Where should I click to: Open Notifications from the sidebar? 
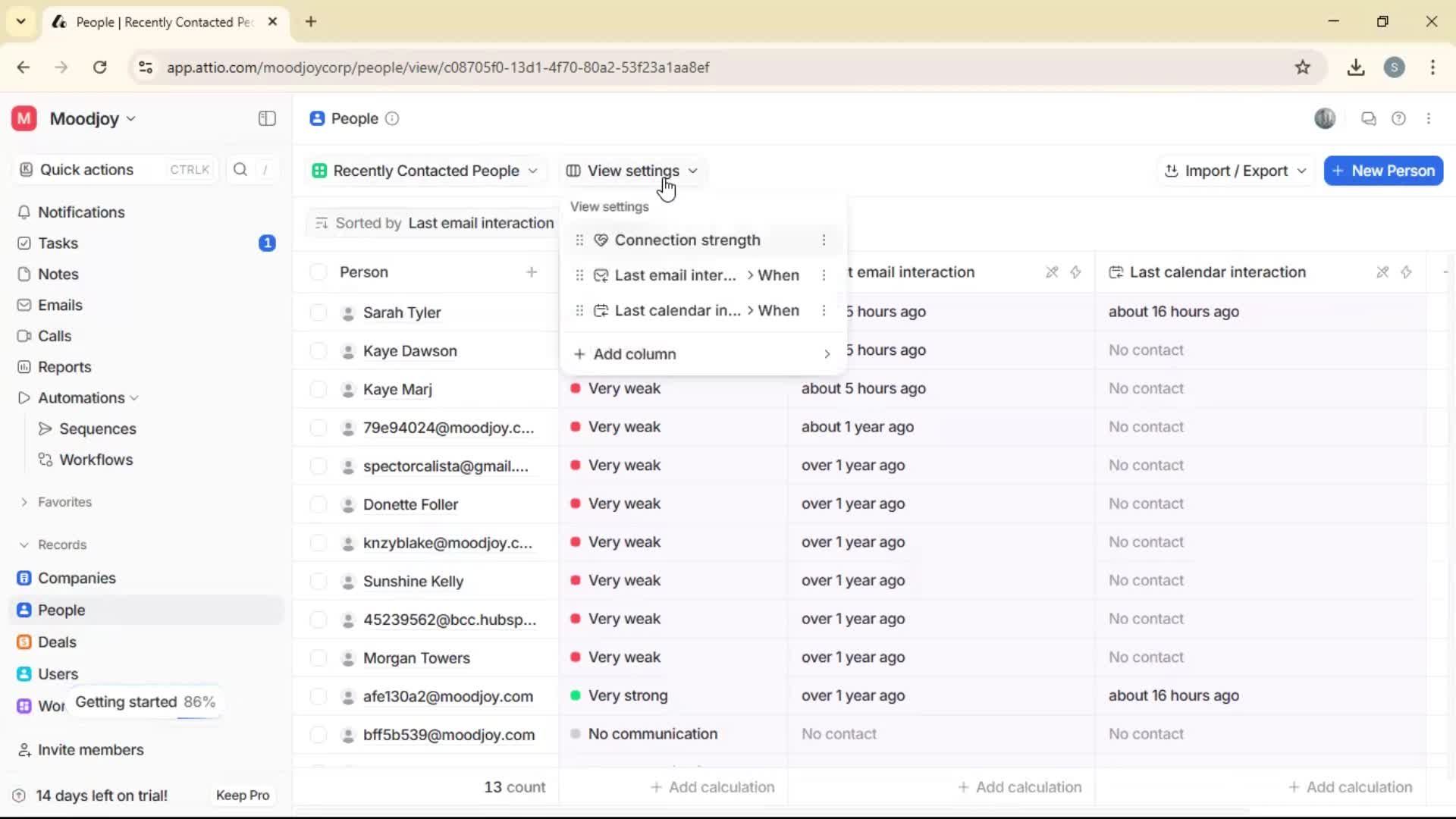click(x=80, y=212)
